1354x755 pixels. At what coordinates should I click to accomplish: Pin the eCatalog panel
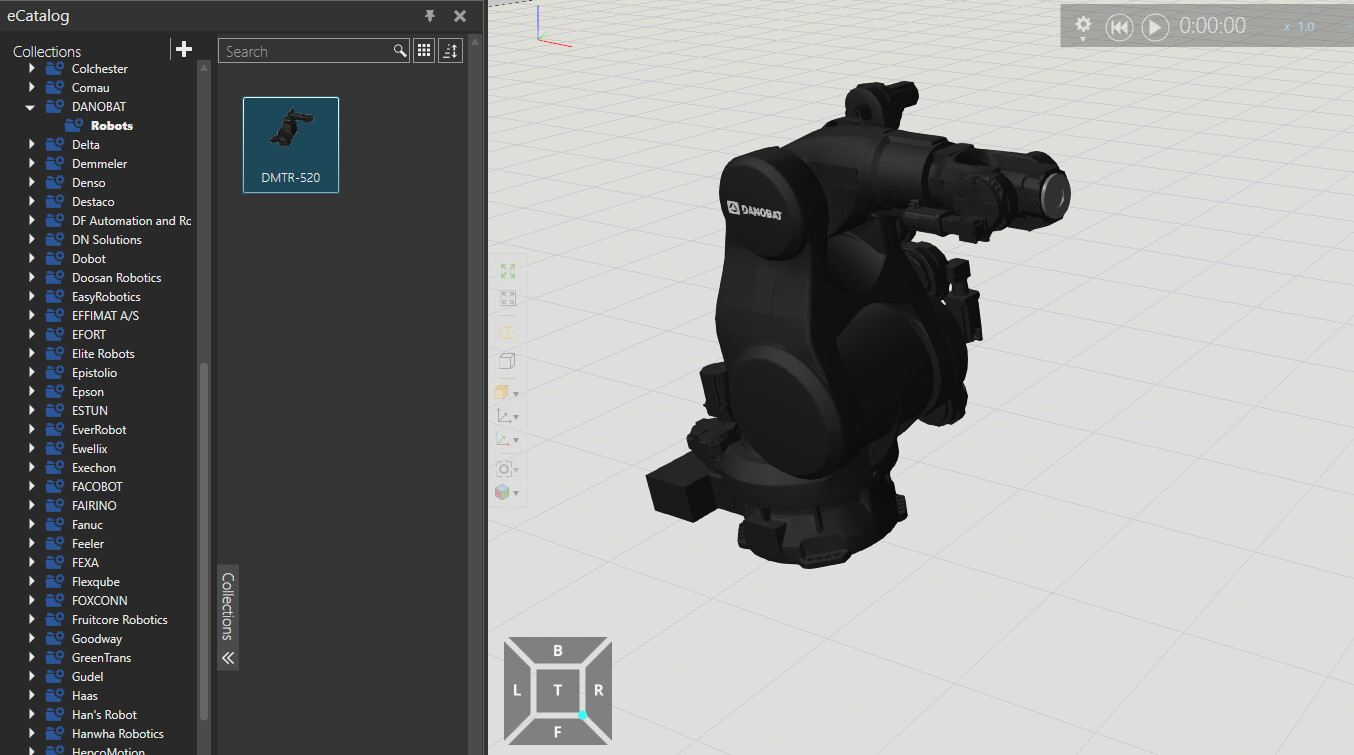[x=430, y=16]
